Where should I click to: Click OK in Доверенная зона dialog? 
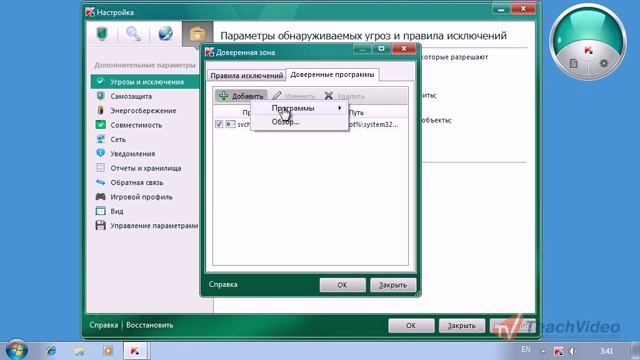342,285
